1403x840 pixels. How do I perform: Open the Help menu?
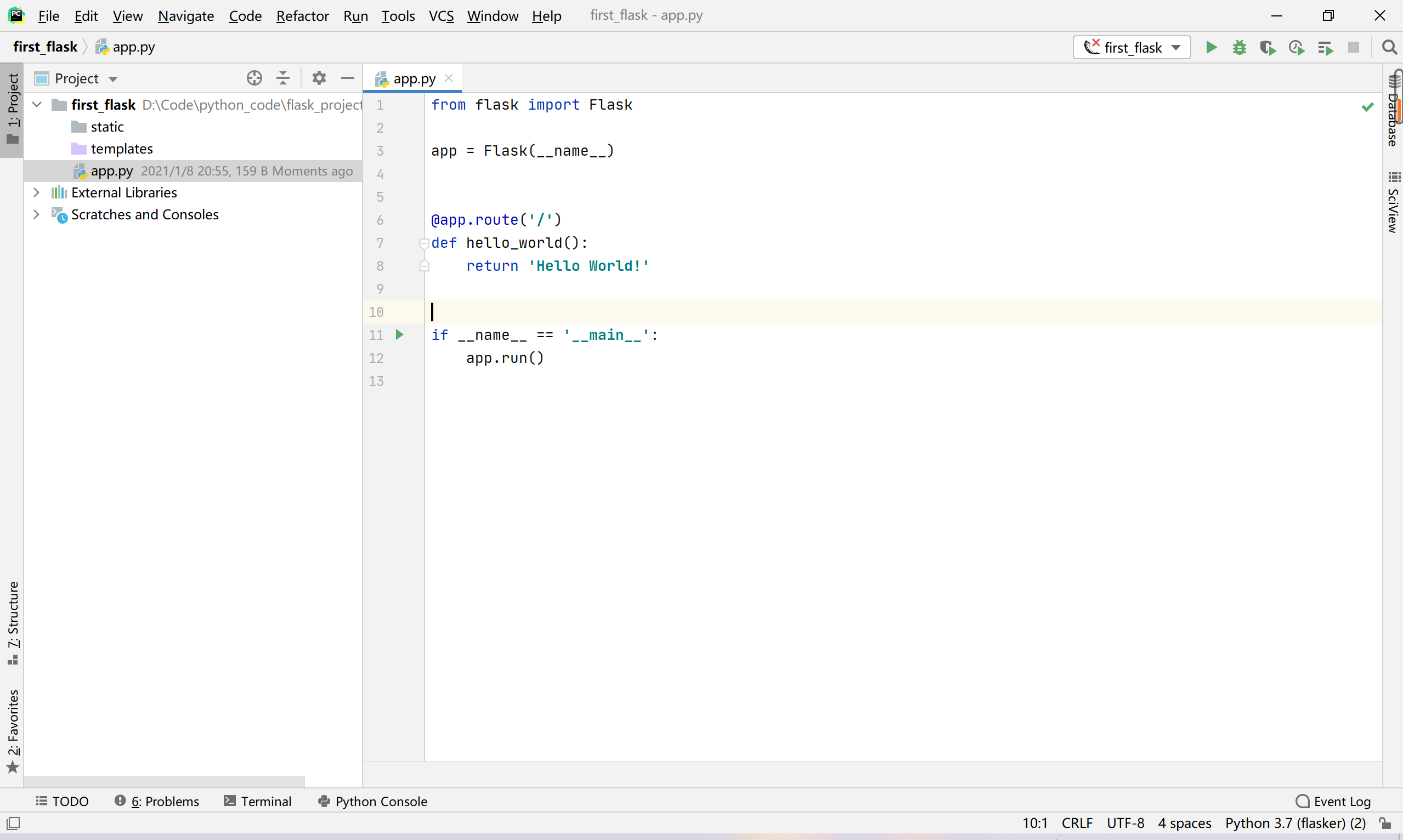[x=546, y=16]
